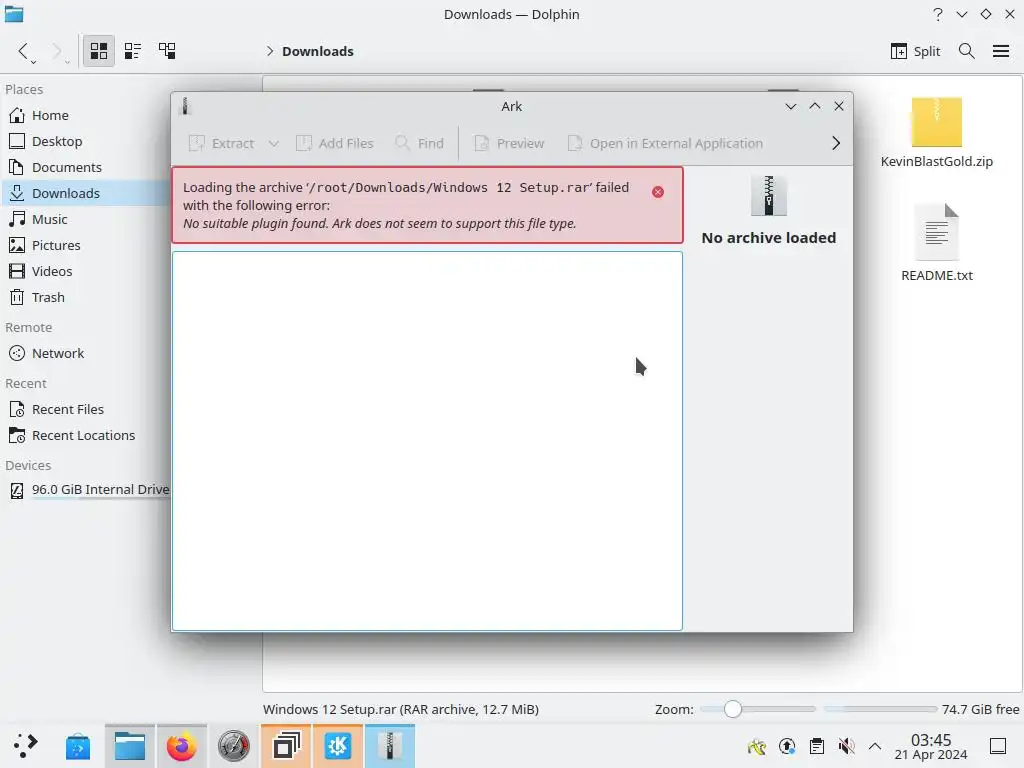Adjust Dolphin zoom slider handle
This screenshot has width=1024, height=768.
click(733, 709)
